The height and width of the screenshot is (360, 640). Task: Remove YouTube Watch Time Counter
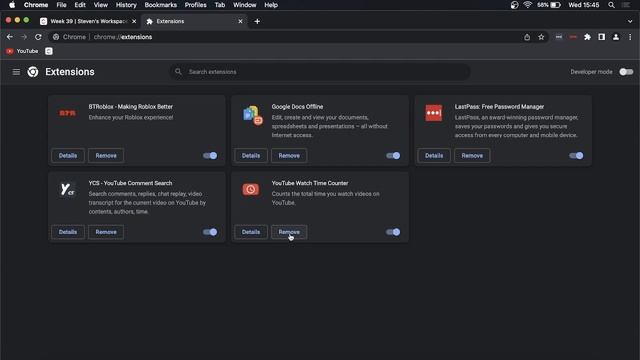coord(289,232)
